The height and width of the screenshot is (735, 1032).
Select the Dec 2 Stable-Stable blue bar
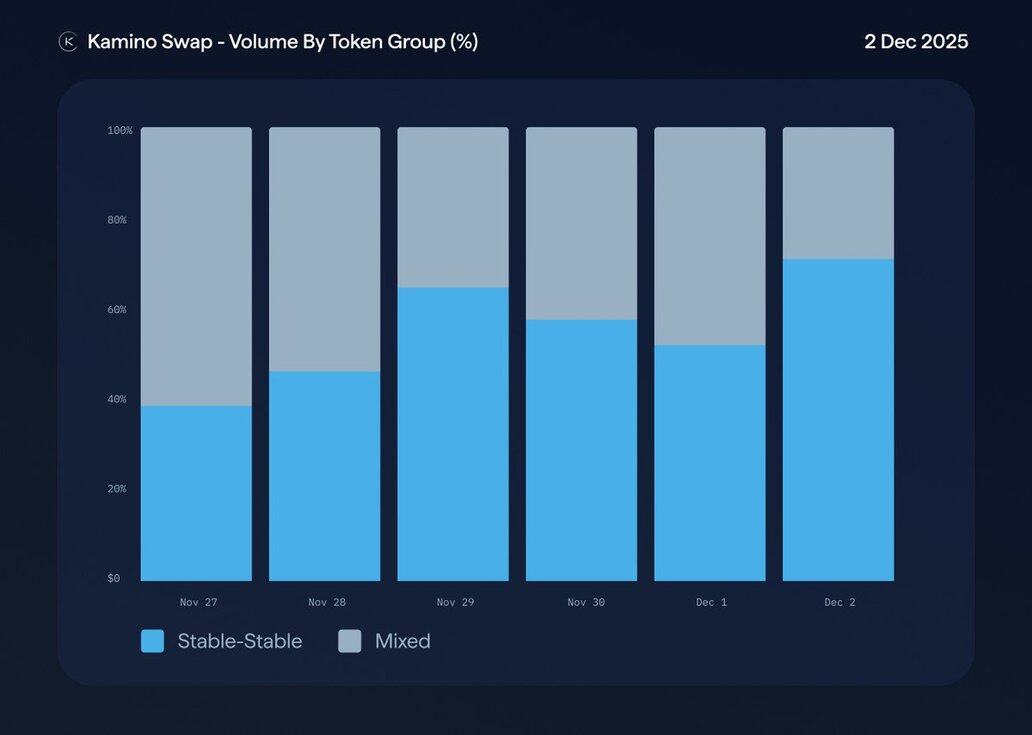[x=838, y=420]
